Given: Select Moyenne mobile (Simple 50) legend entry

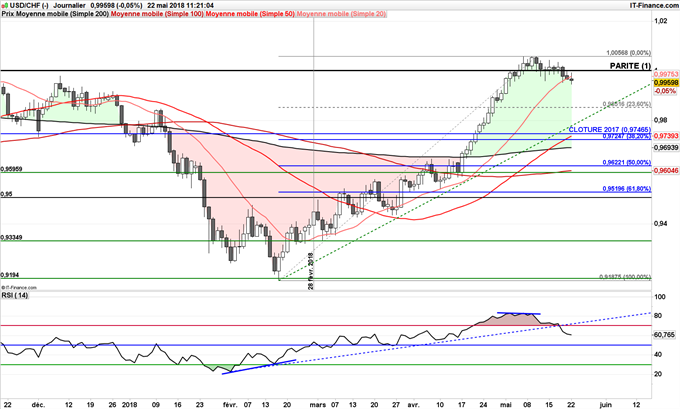Looking at the screenshot, I should [x=250, y=14].
